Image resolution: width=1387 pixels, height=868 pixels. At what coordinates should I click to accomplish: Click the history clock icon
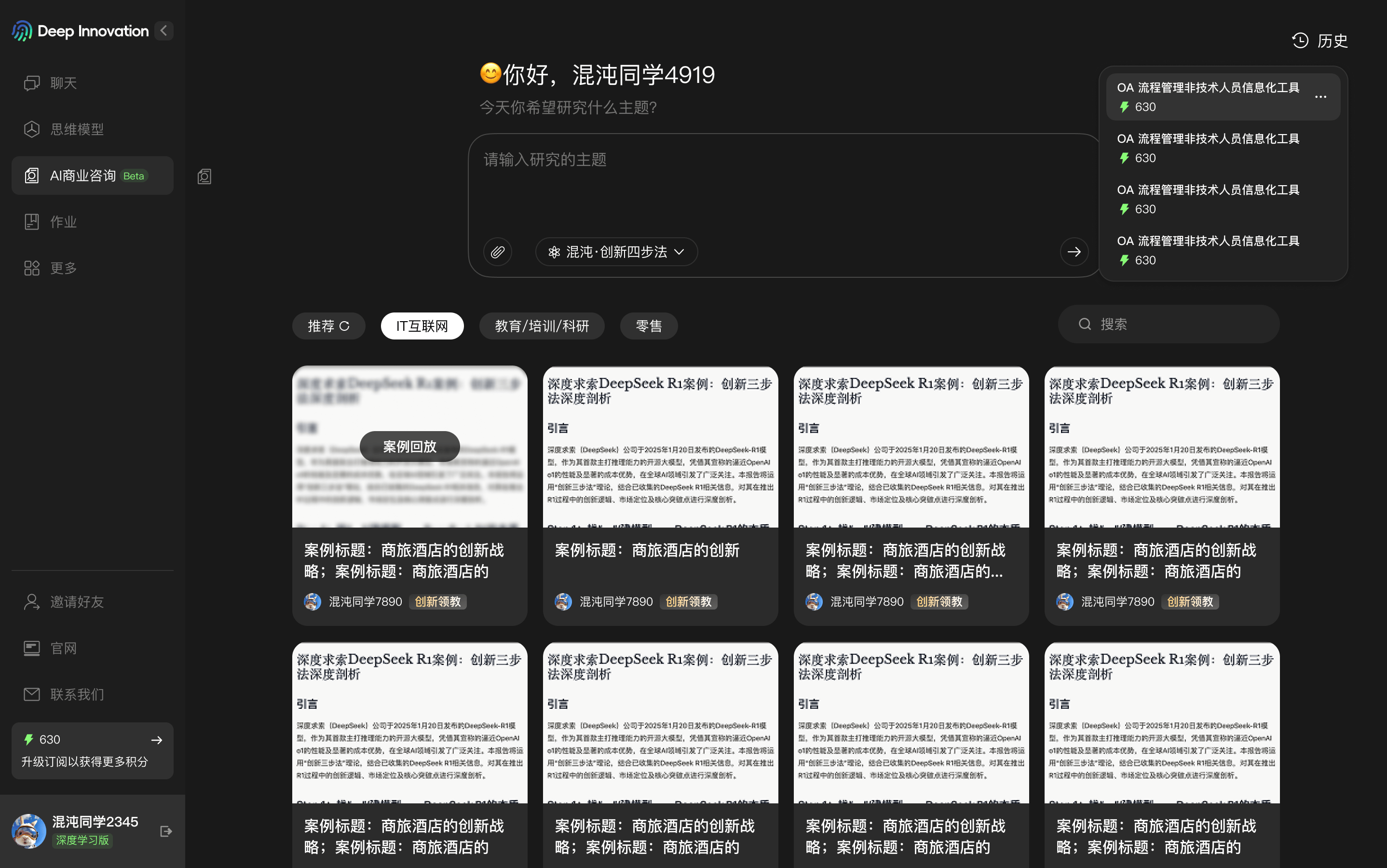(1300, 41)
